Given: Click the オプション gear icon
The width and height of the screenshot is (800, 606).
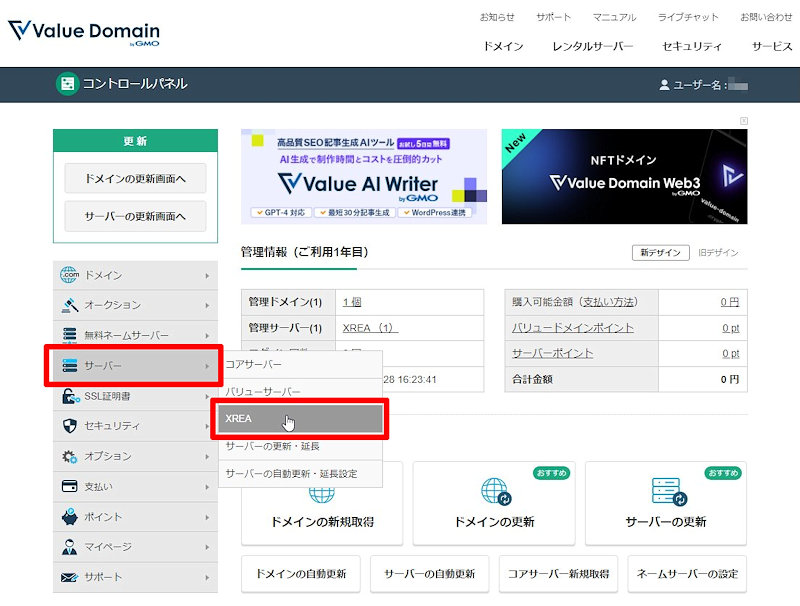Looking at the screenshot, I should pyautogui.click(x=69, y=457).
